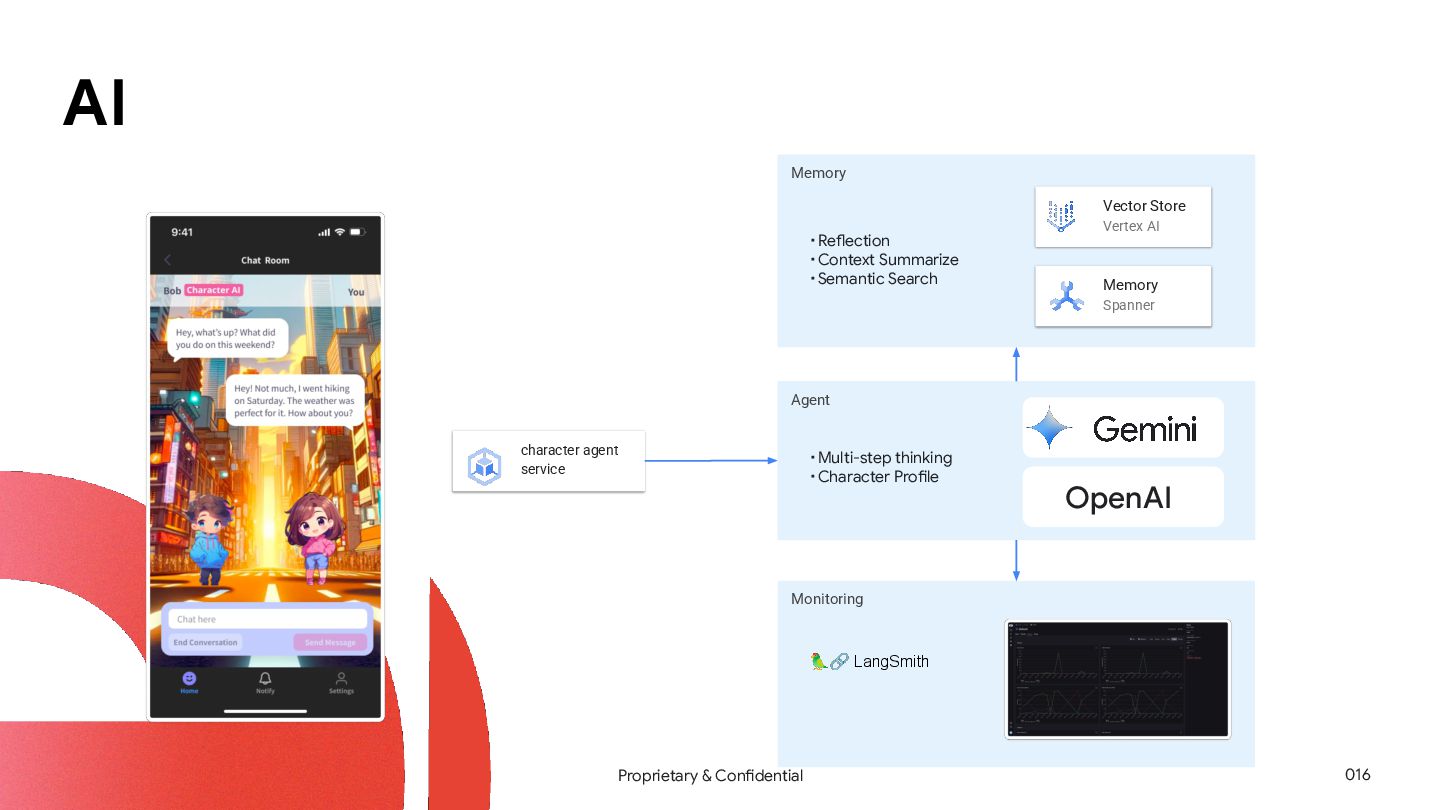
Task: Tap the signal bars icon in phone
Action: click(x=324, y=232)
